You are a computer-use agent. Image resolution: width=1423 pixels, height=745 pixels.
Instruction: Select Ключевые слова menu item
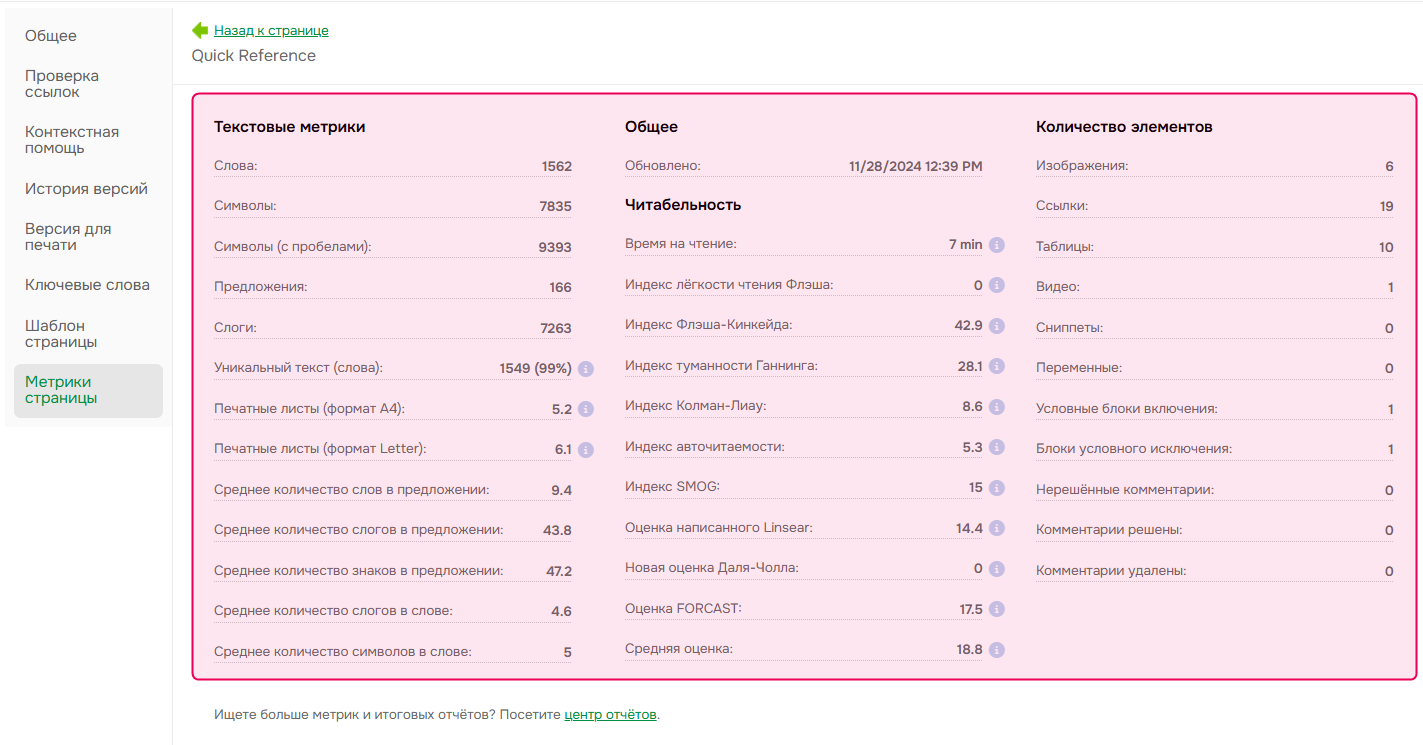click(87, 285)
